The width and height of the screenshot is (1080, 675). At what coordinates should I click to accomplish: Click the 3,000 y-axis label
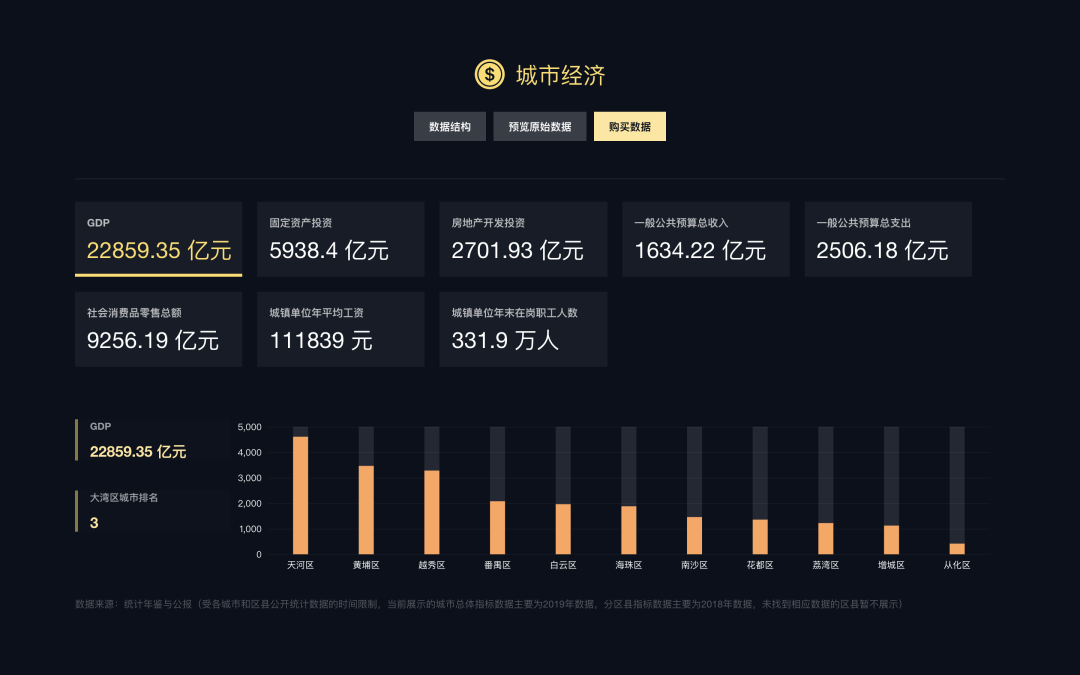(x=249, y=478)
